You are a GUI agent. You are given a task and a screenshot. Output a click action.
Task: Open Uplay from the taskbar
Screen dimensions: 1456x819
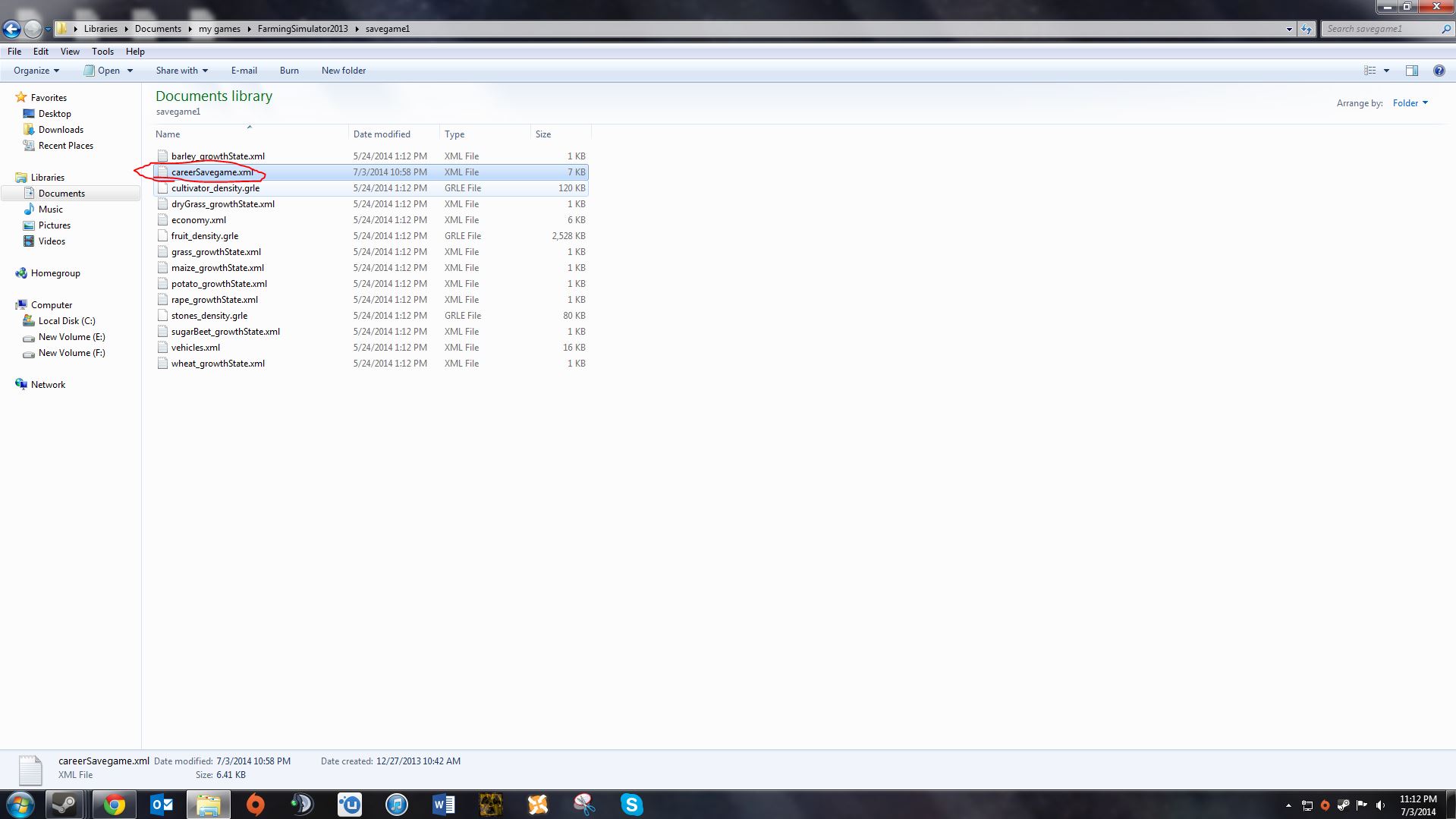coord(350,804)
